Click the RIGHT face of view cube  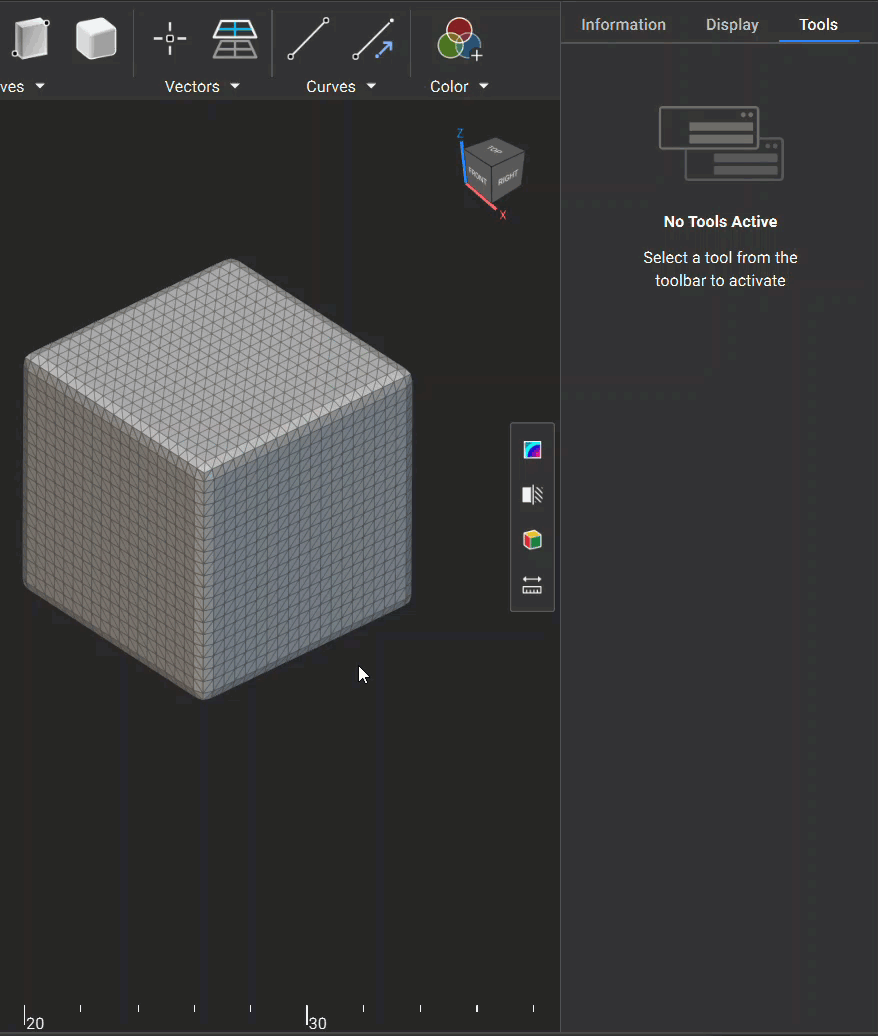click(507, 179)
